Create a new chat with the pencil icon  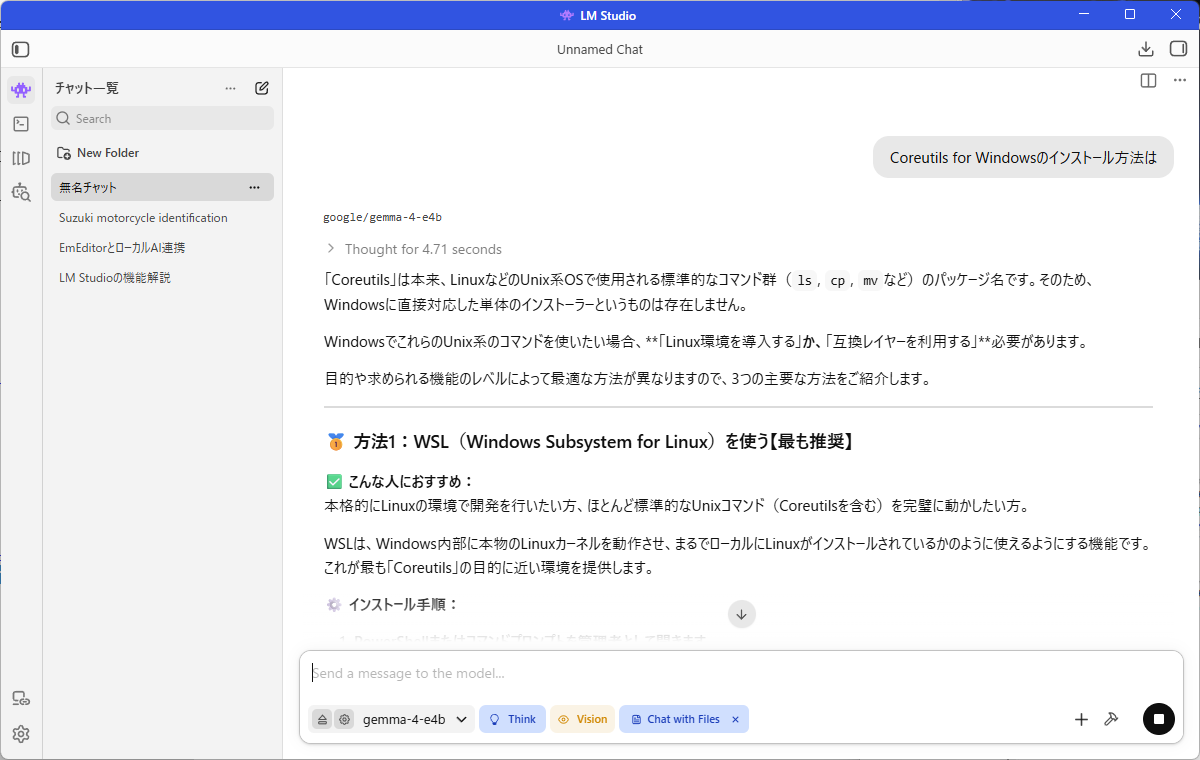[262, 88]
